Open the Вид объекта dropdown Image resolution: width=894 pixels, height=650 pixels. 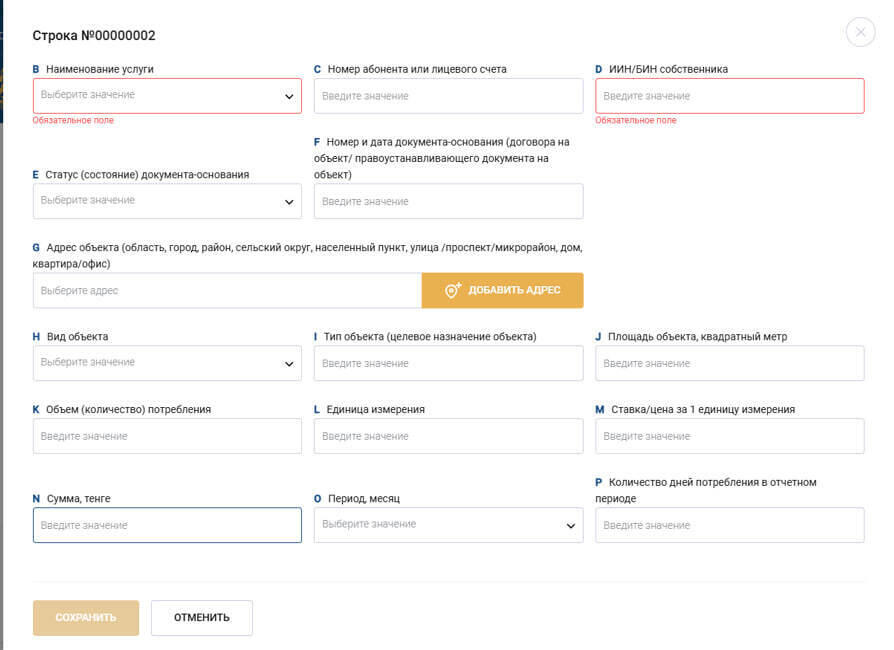coord(167,363)
